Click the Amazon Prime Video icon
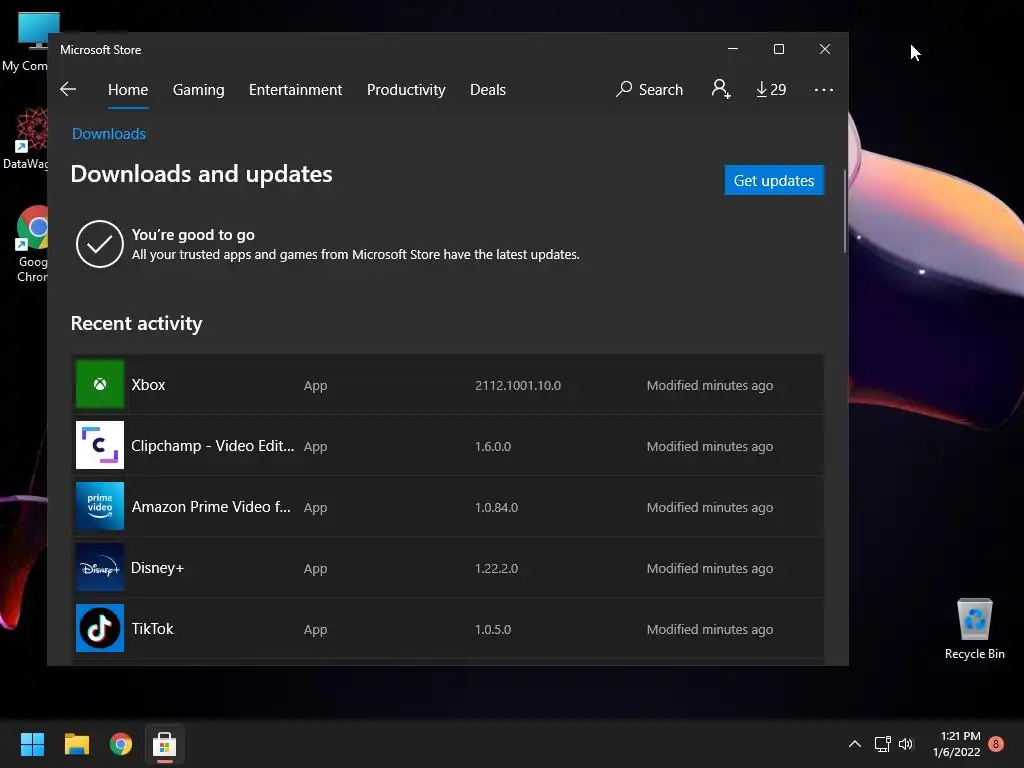Screen dimensions: 1024x768 (x=100, y=506)
